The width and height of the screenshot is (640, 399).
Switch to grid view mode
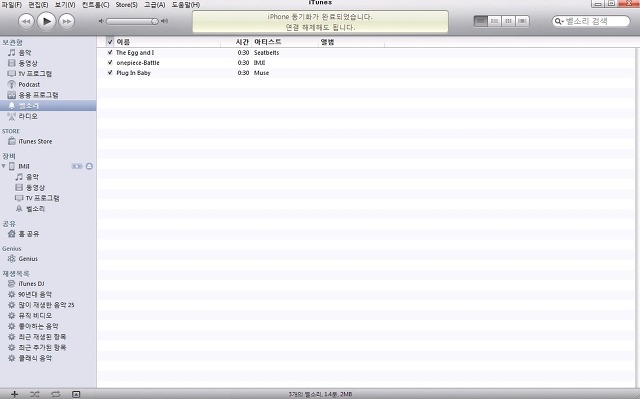point(508,21)
